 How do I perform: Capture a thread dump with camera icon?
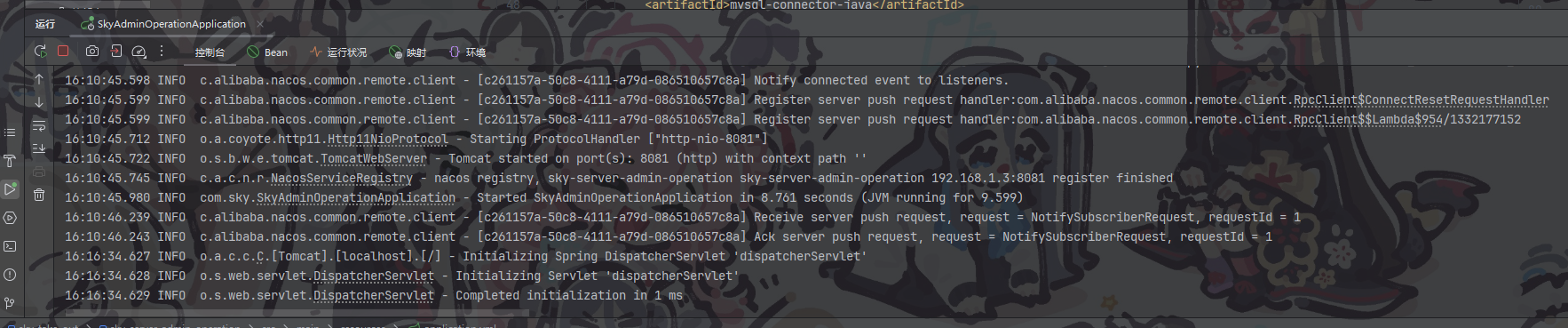(x=92, y=52)
